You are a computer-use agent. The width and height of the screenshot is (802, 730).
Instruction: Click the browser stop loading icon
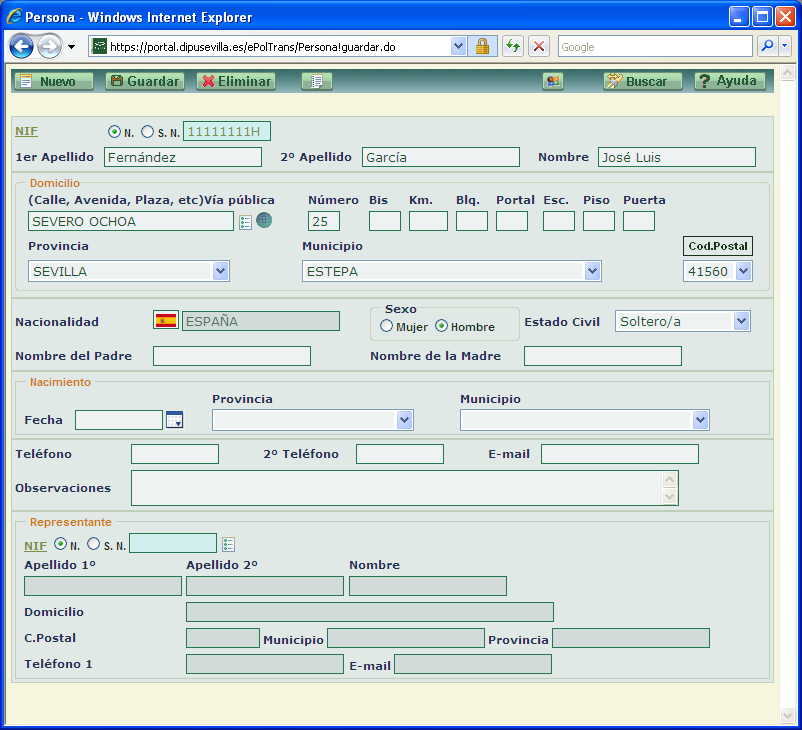(x=538, y=46)
